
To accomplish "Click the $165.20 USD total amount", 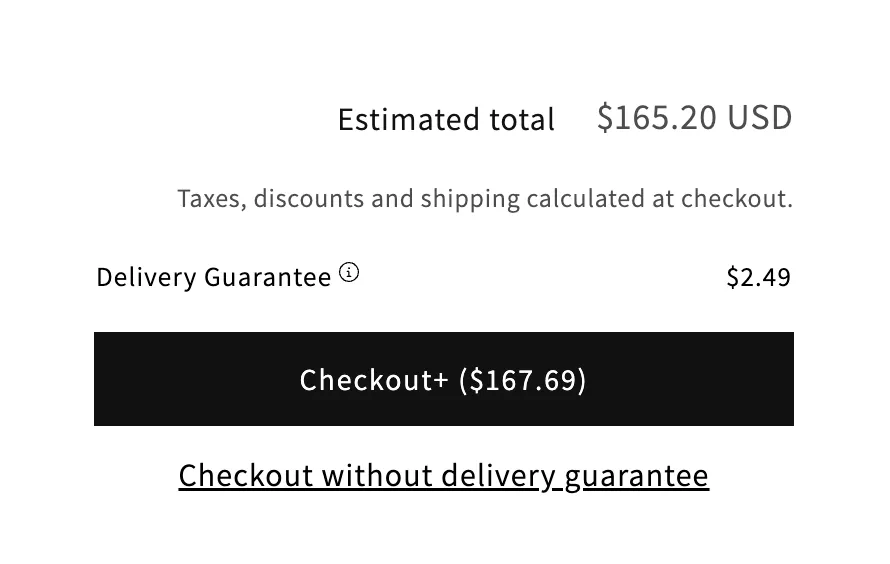I will (694, 117).
